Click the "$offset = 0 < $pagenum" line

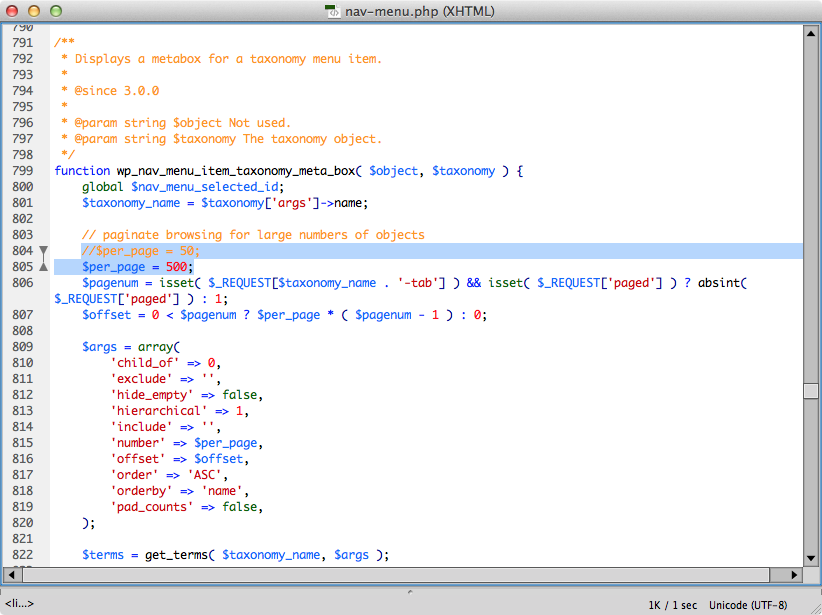click(159, 315)
